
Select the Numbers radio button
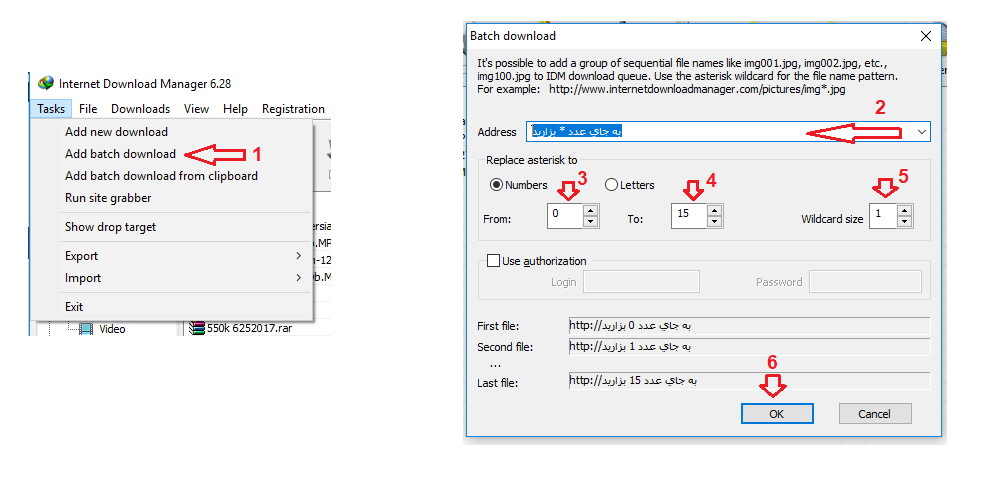496,185
